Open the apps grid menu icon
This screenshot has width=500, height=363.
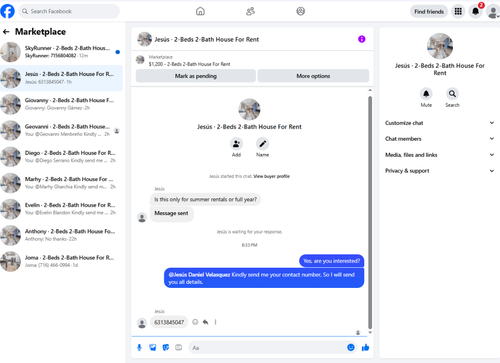(x=458, y=11)
